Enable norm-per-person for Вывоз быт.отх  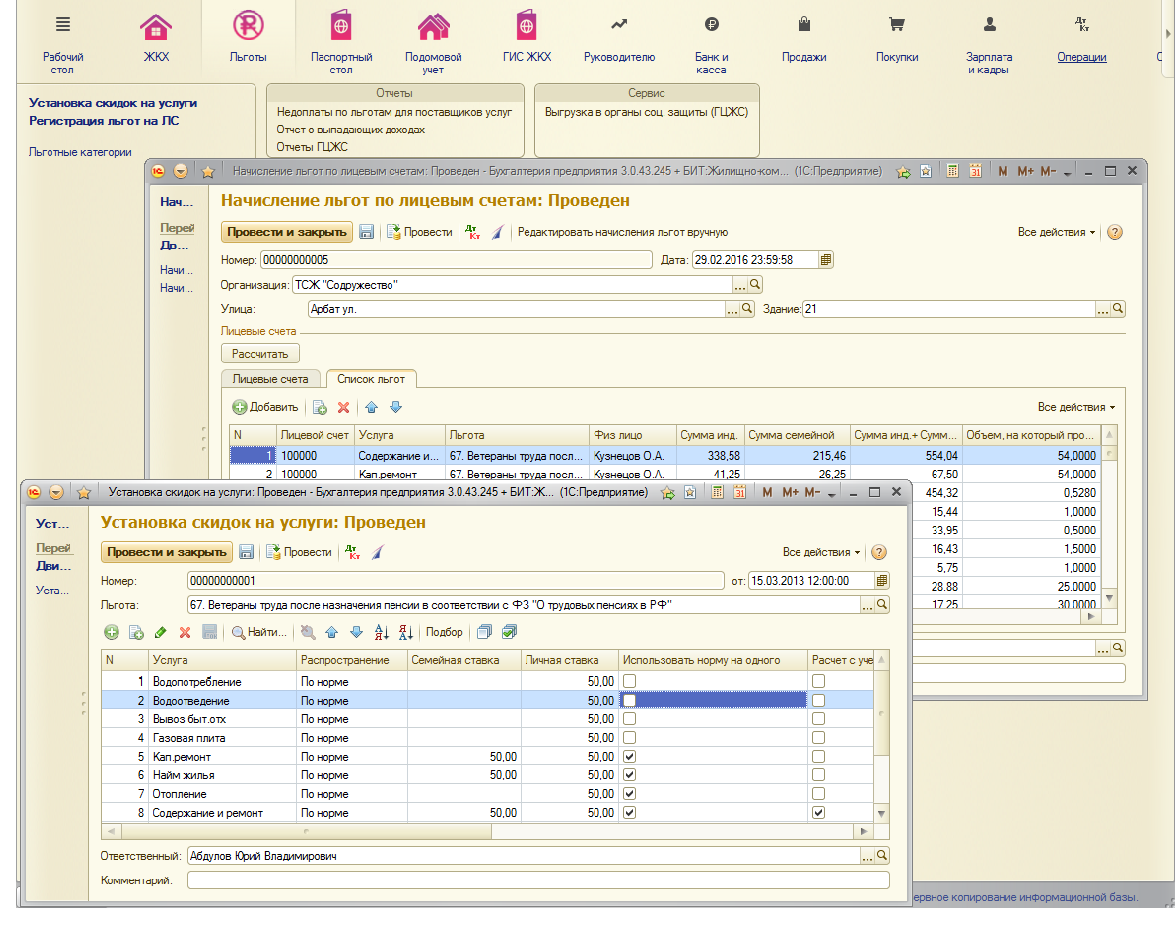tap(630, 718)
